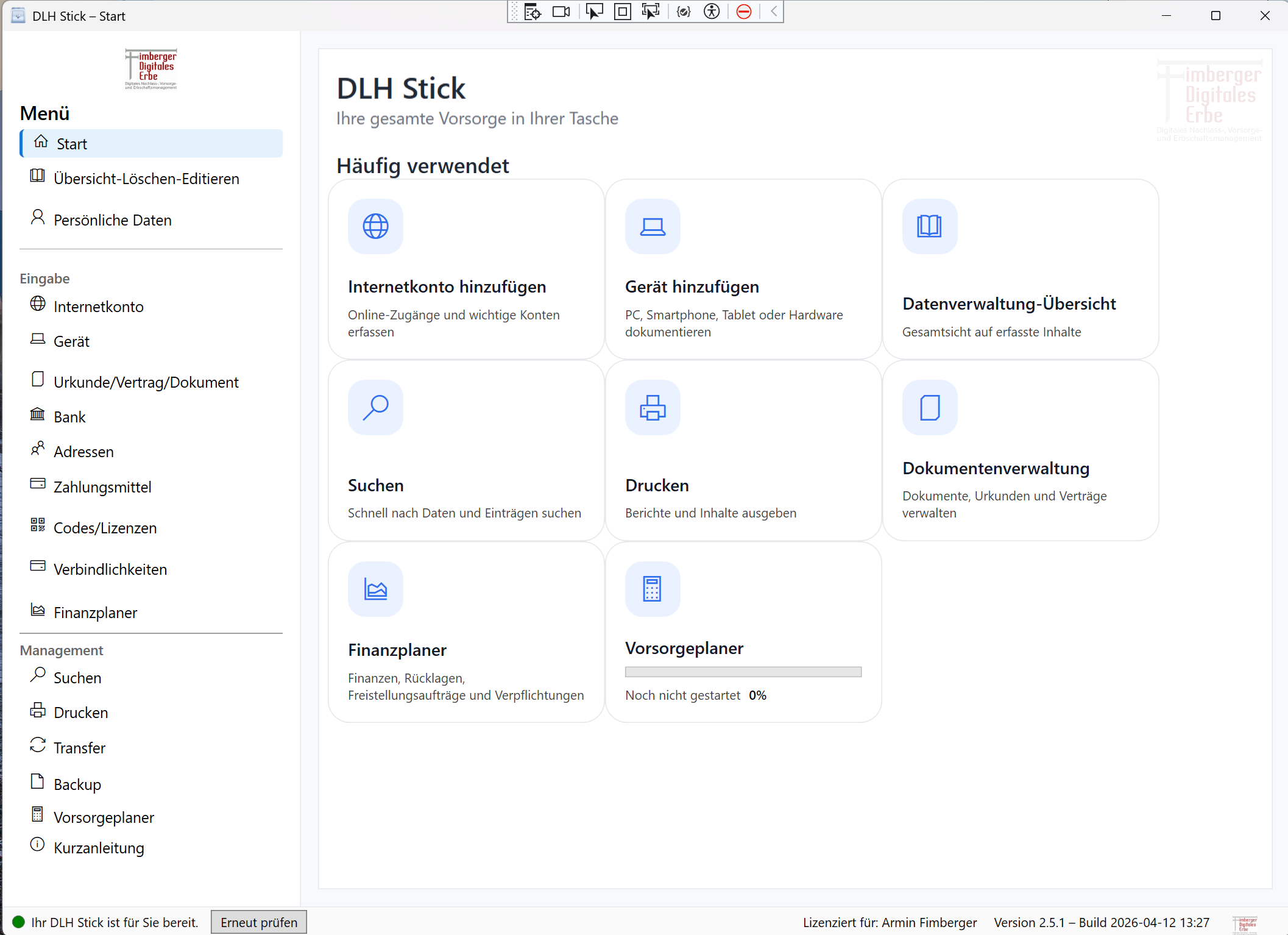
Task: Click the Transfer refresh icon under Management
Action: click(x=38, y=745)
